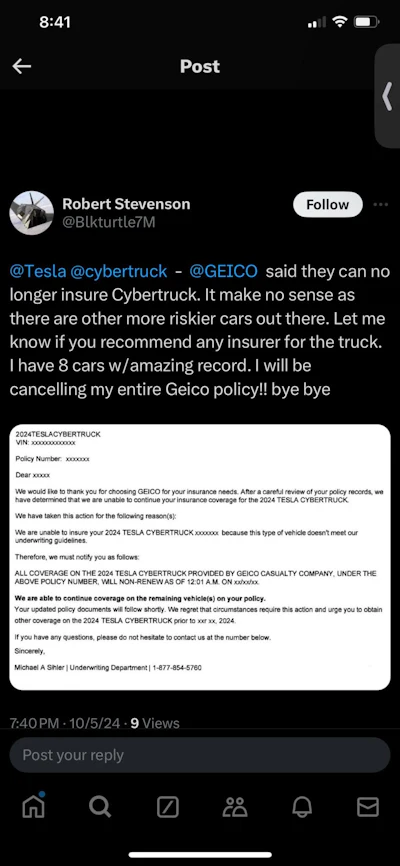This screenshot has width=400, height=866.
Task: Open the Home tab icon
Action: click(33, 806)
